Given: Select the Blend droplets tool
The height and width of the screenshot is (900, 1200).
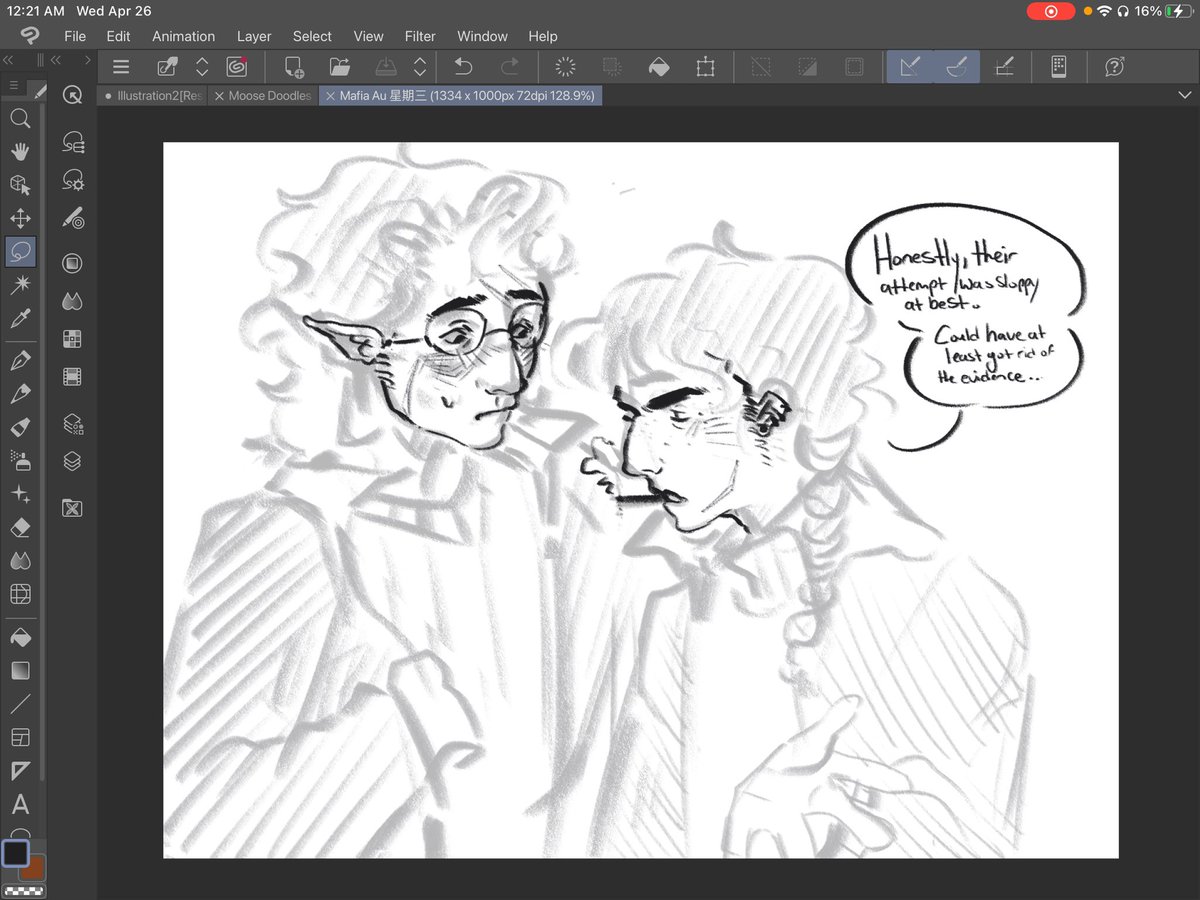Looking at the screenshot, I should coord(20,560).
